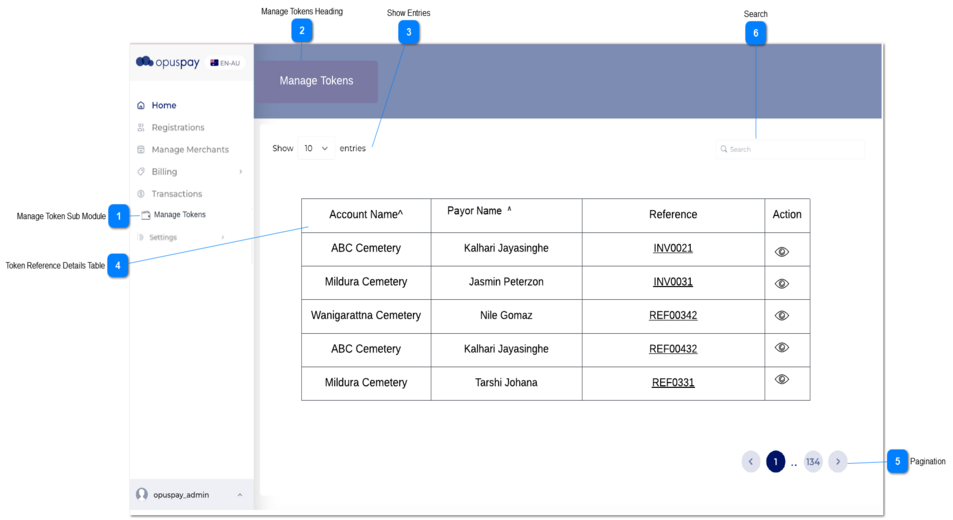View details for reference INV0021

click(x=782, y=251)
